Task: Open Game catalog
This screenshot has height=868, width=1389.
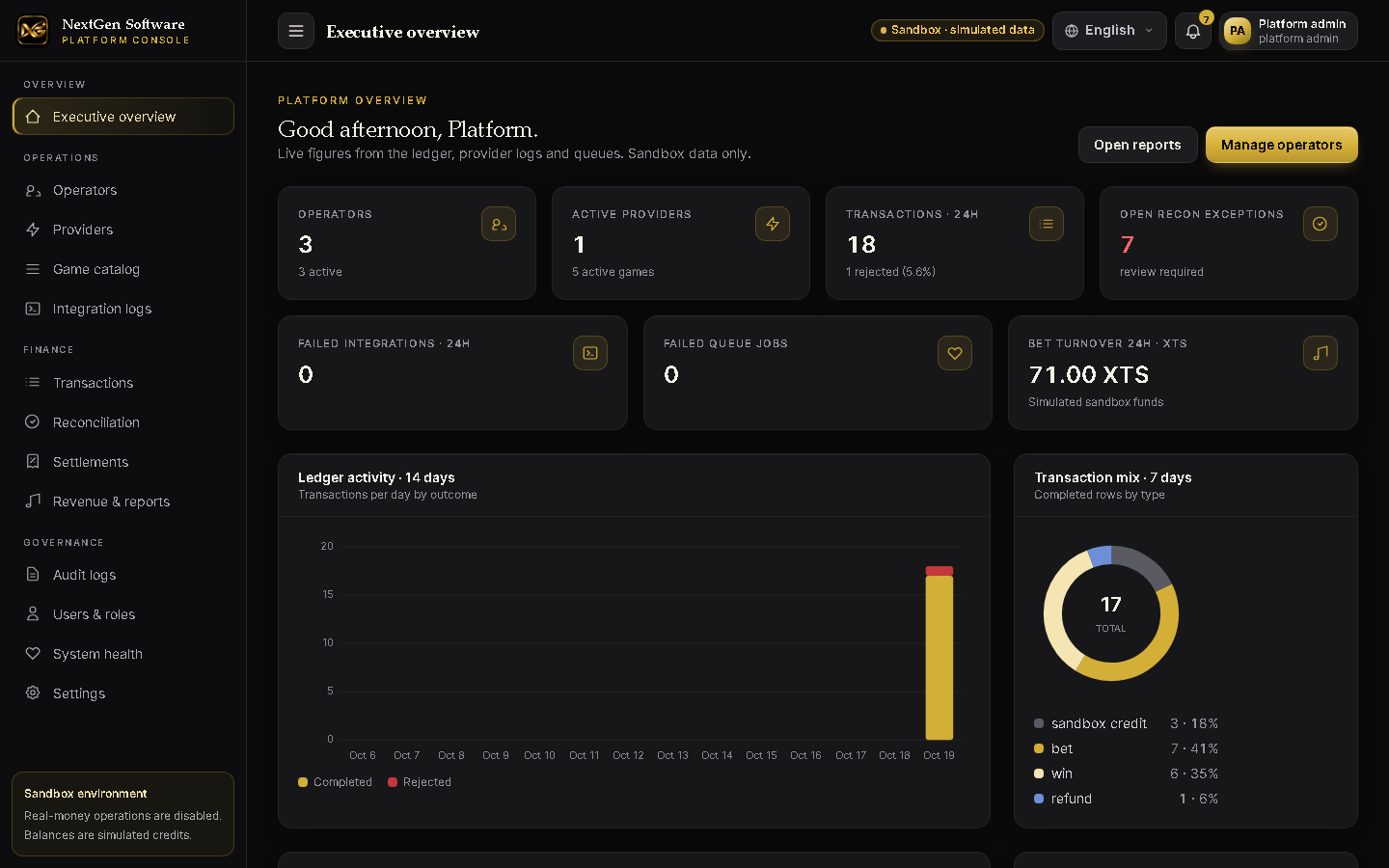Action: click(123, 269)
